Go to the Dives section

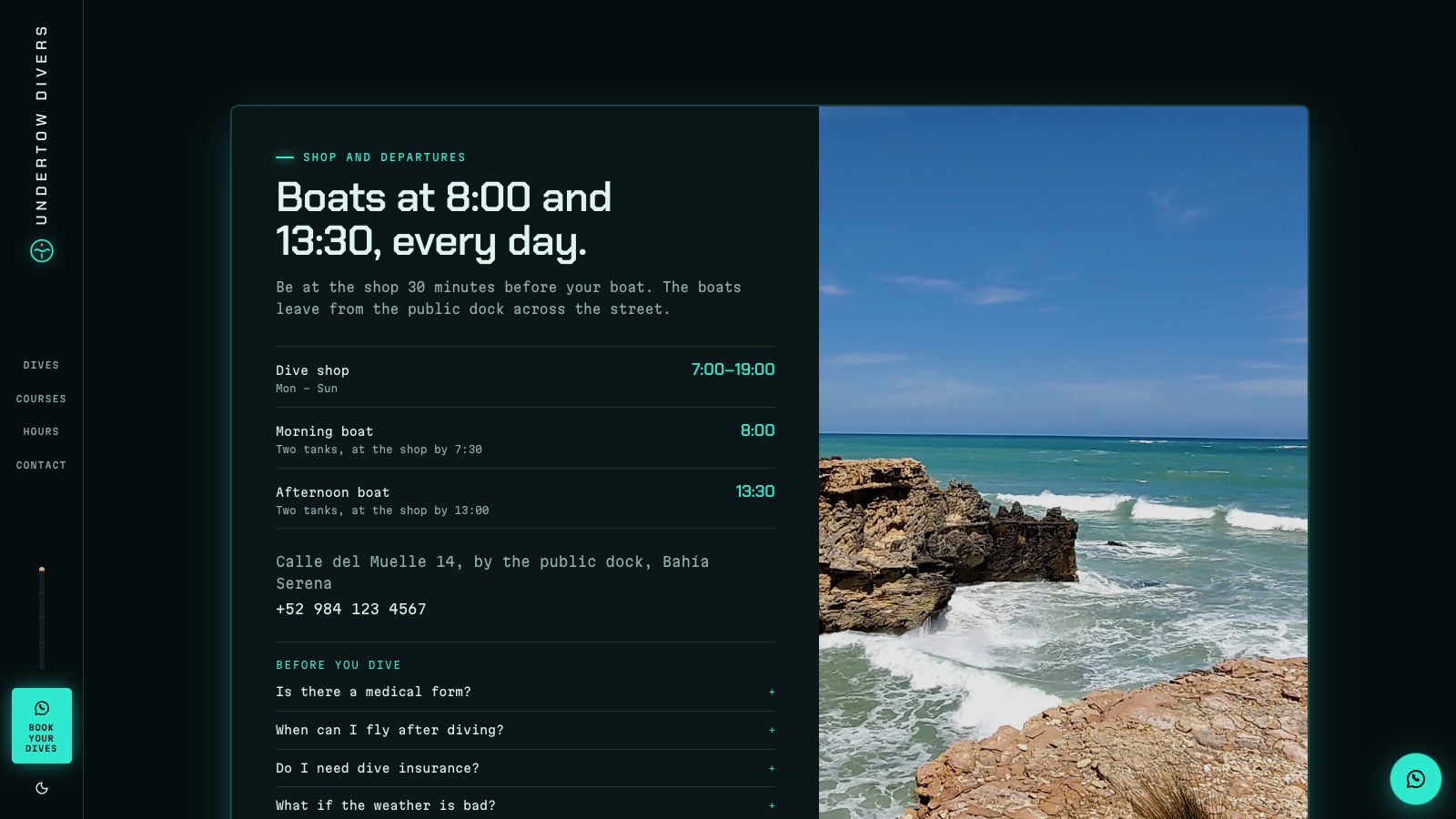click(41, 365)
